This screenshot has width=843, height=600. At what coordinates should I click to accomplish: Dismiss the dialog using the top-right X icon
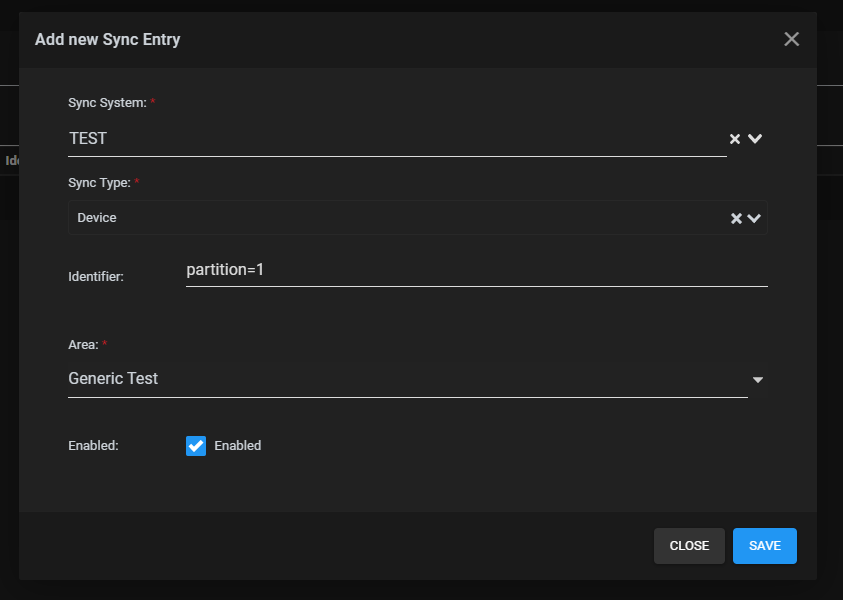point(791,39)
